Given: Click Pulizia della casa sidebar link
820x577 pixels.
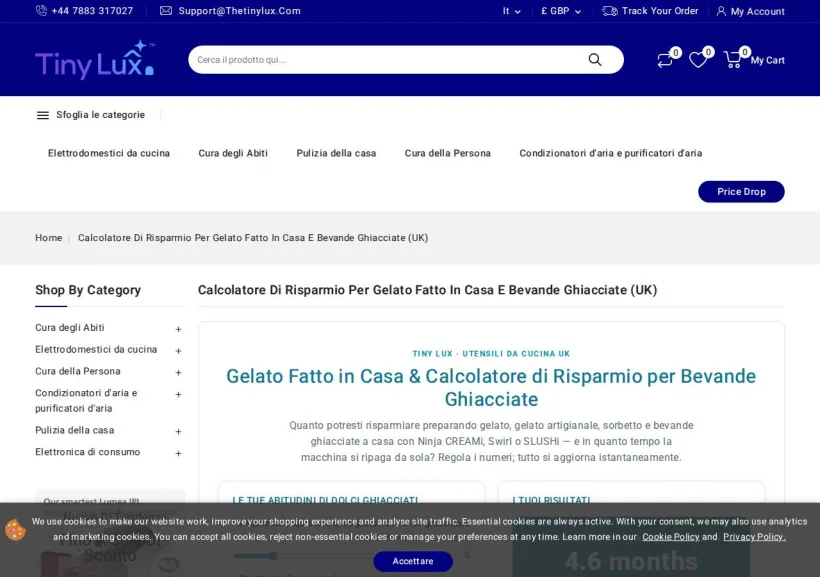Looking at the screenshot, I should 74,431.
